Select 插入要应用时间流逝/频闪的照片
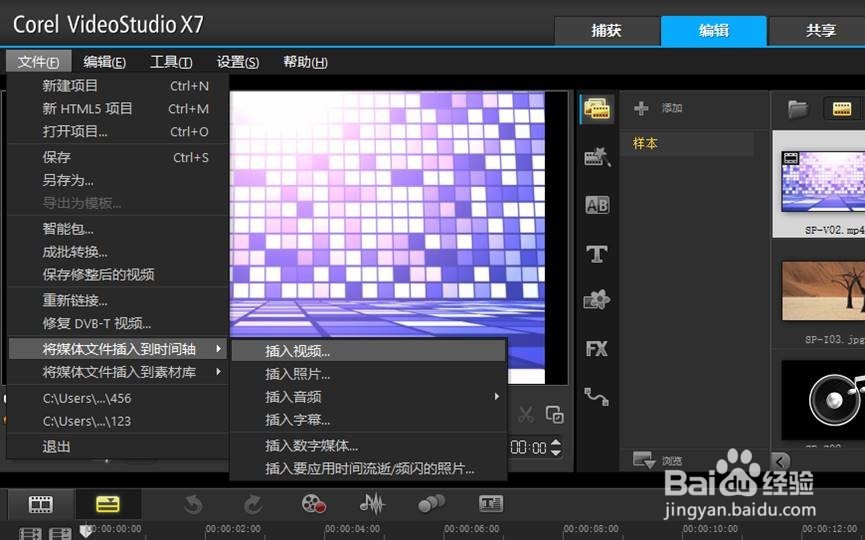Image resolution: width=865 pixels, height=540 pixels. (x=369, y=468)
